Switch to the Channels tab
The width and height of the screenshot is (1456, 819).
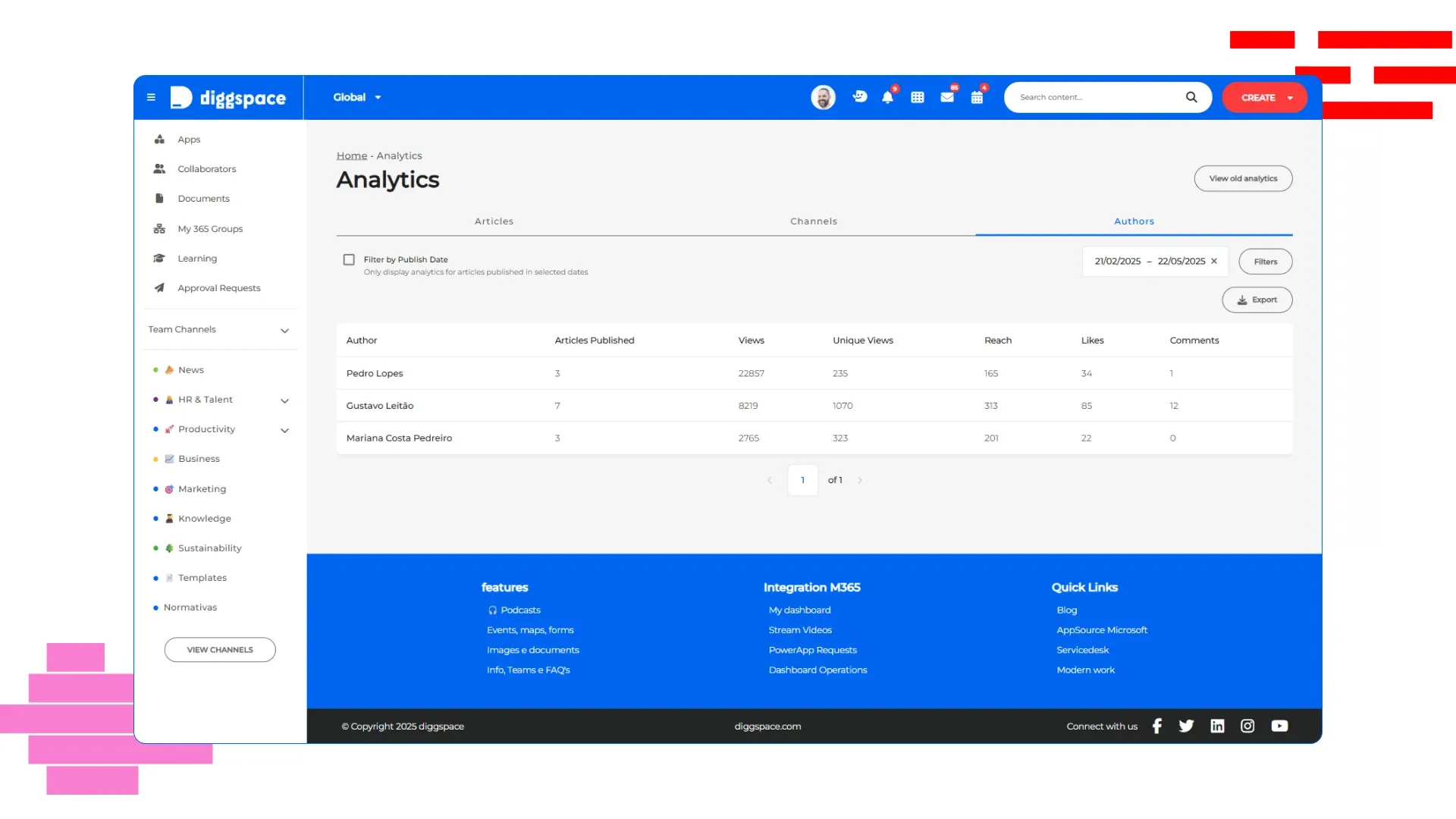tap(814, 221)
